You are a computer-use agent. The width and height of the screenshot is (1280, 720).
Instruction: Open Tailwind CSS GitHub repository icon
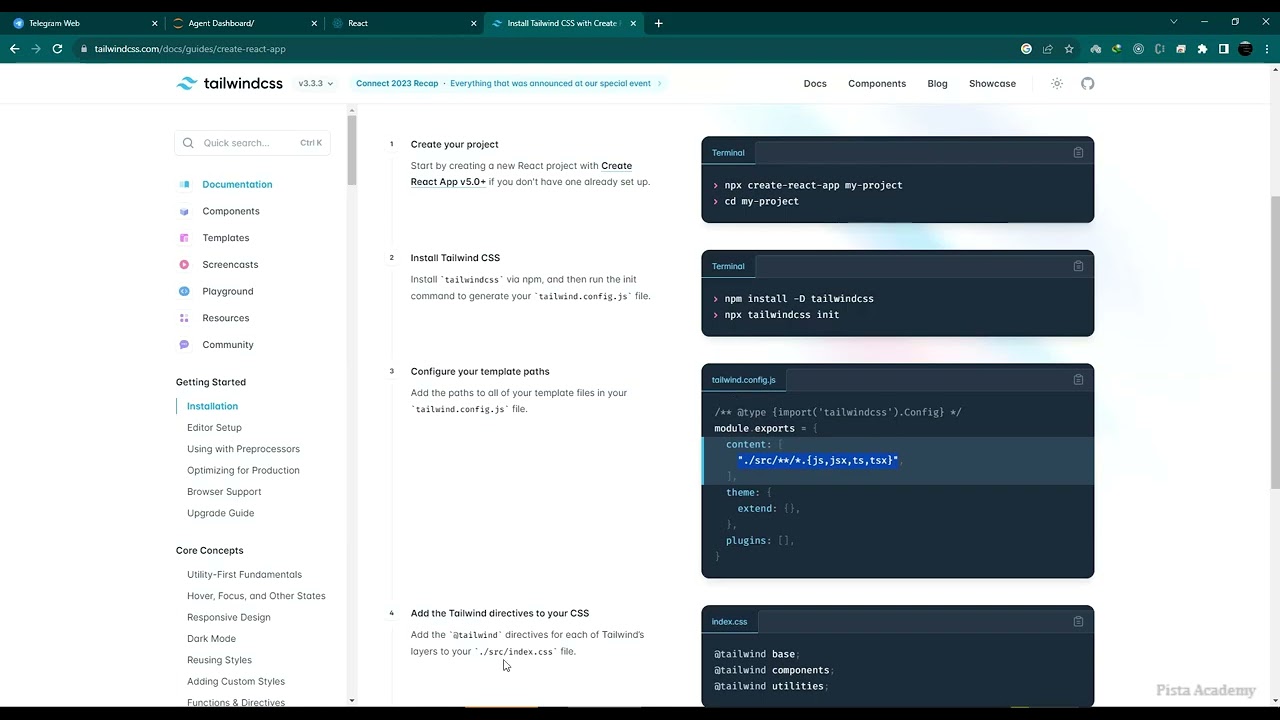(1088, 84)
